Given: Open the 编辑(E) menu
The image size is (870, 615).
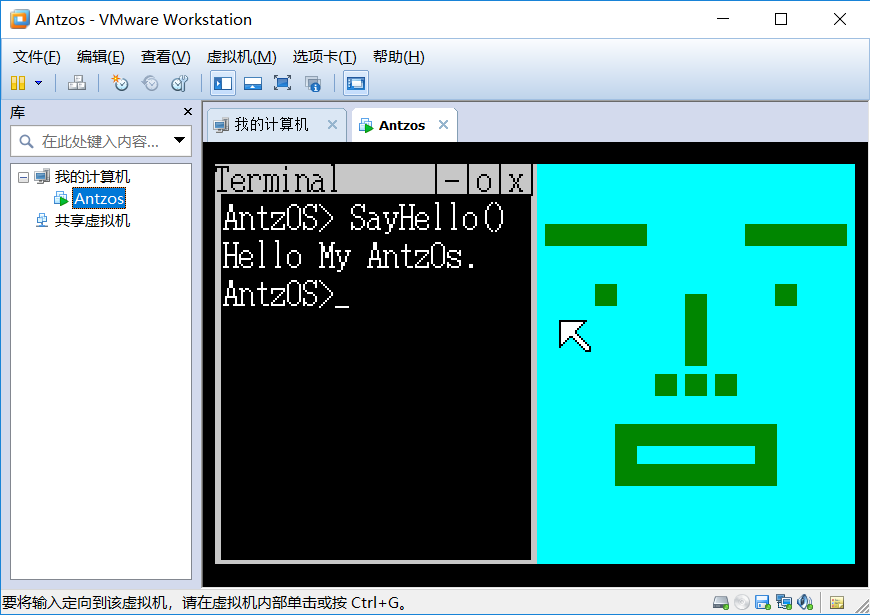Looking at the screenshot, I should [x=100, y=57].
